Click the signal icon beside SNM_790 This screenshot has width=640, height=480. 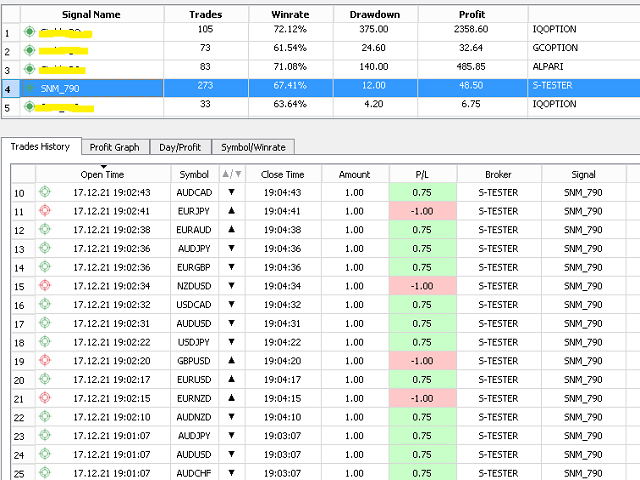(29, 88)
